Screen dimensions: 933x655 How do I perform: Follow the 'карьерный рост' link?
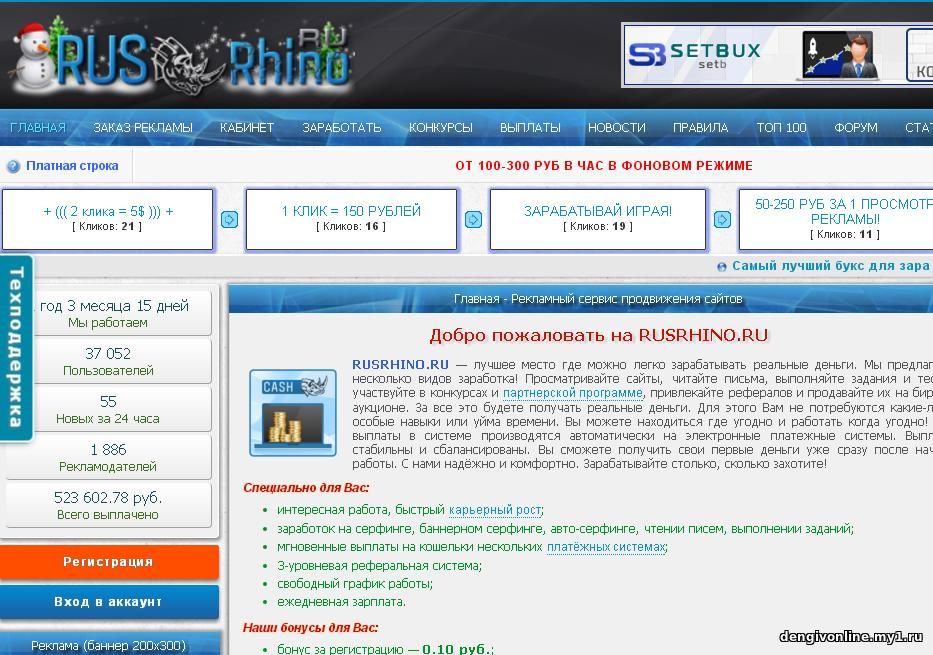[495, 510]
